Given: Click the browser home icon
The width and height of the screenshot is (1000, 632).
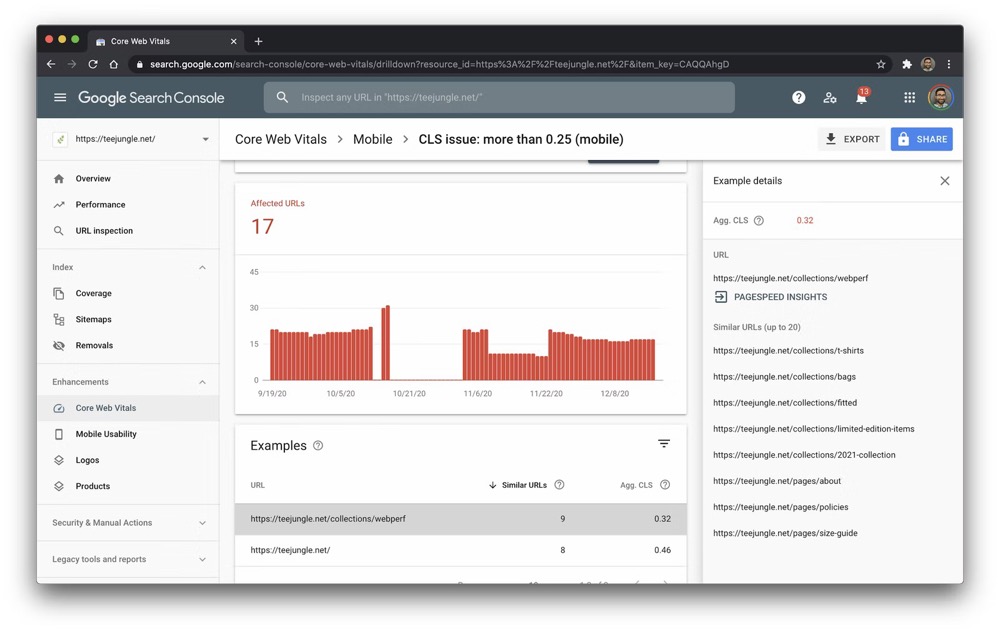Looking at the screenshot, I should [114, 64].
